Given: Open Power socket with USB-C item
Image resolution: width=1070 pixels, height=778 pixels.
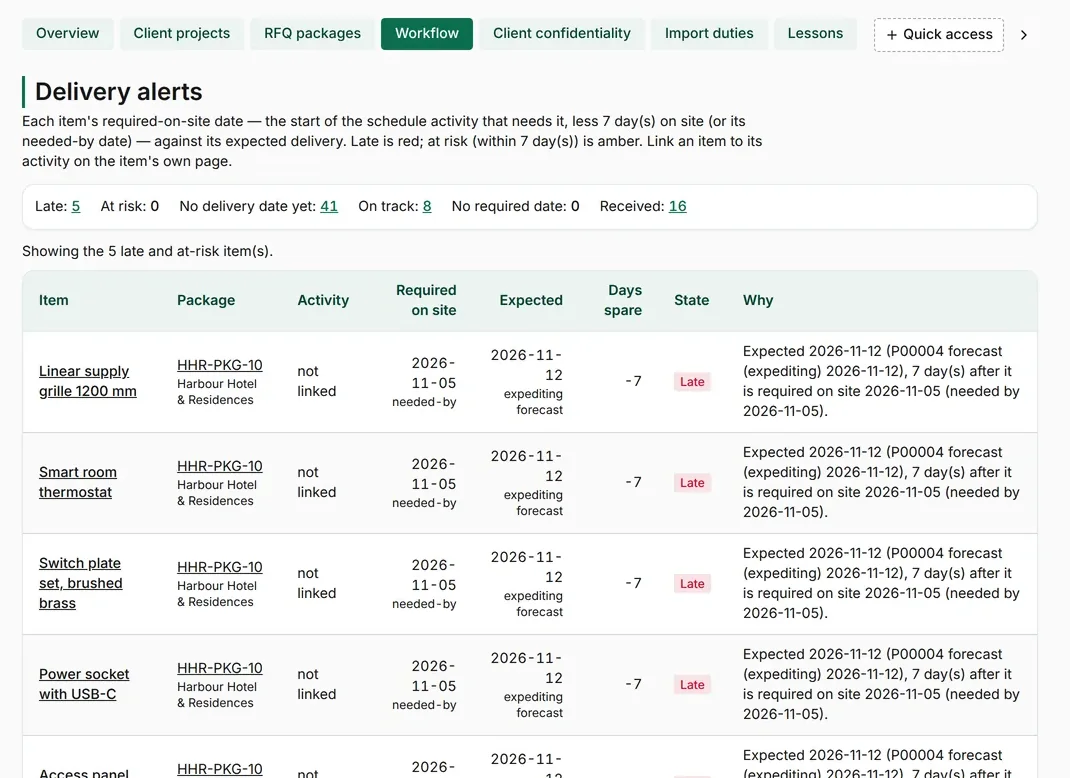Looking at the screenshot, I should pyautogui.click(x=84, y=684).
